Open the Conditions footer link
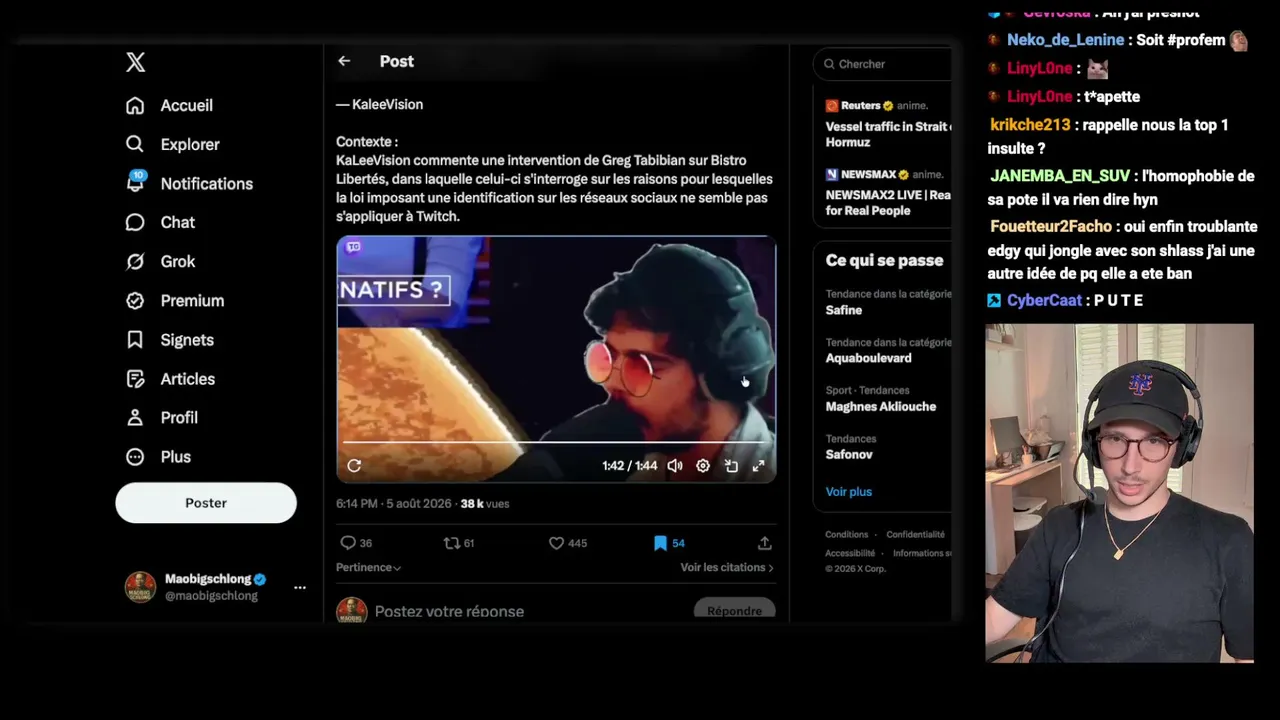Screen dimensions: 1280x720 [847, 535]
